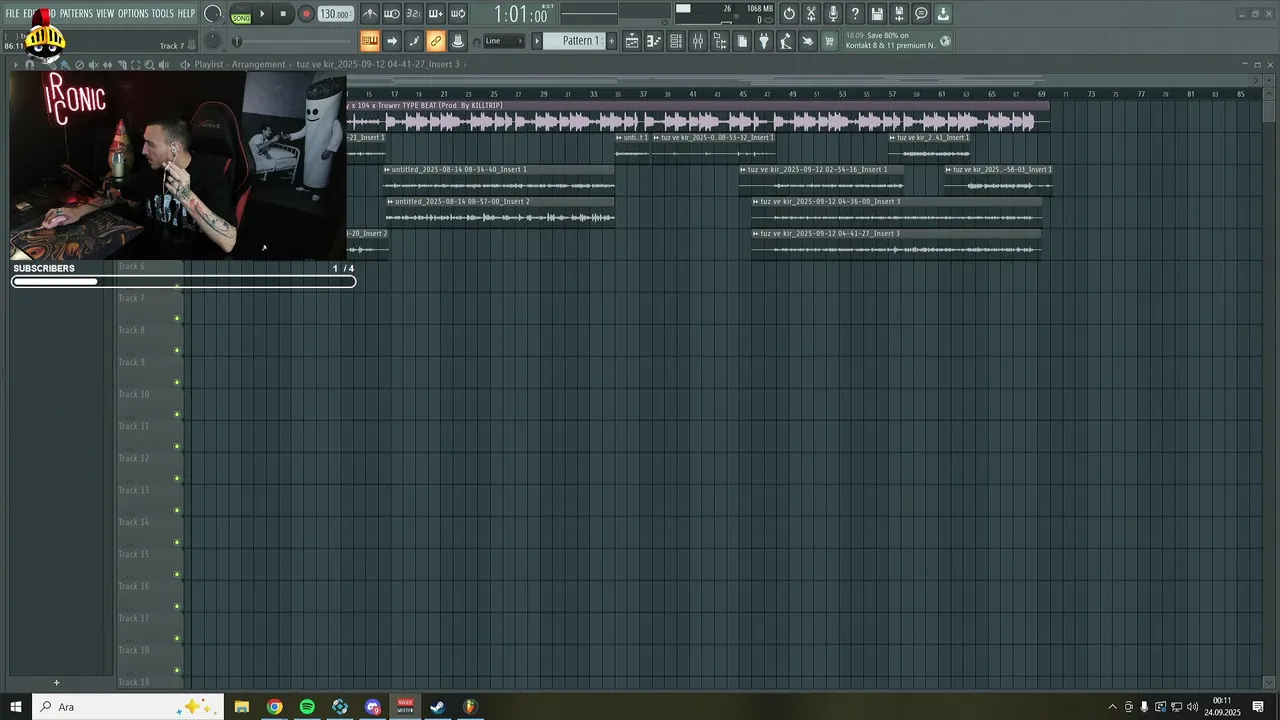Open the PATTERNS menu
Screen dimensions: 1280x720
(76, 13)
